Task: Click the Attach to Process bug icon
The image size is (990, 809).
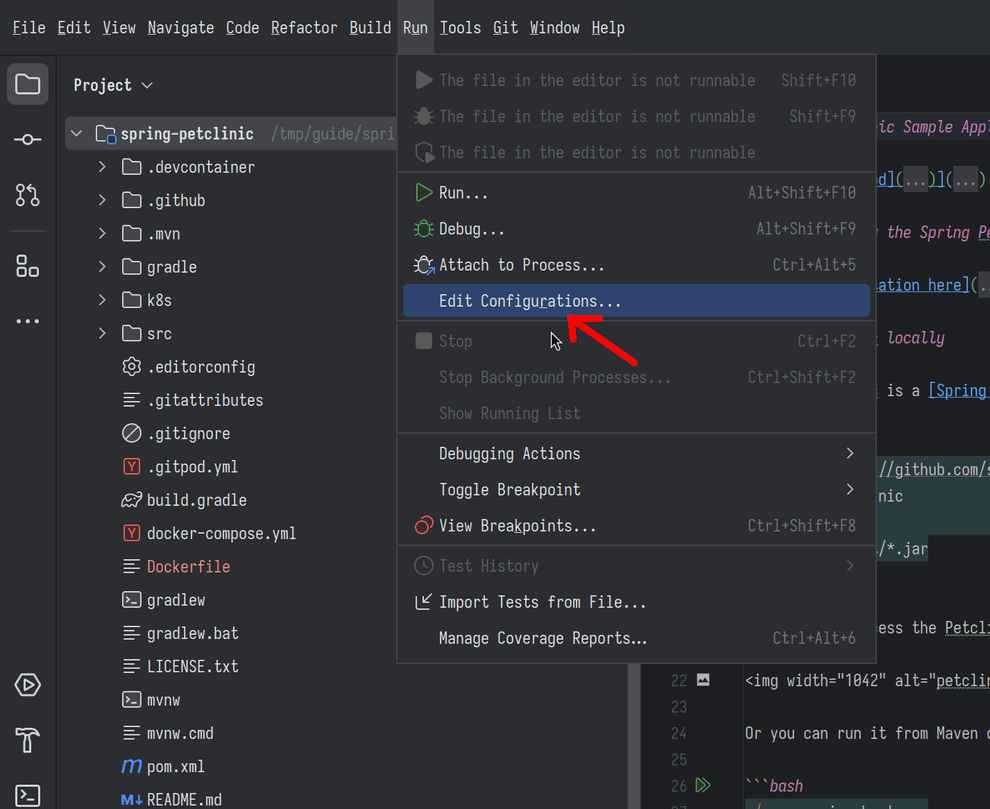Action: pos(424,265)
